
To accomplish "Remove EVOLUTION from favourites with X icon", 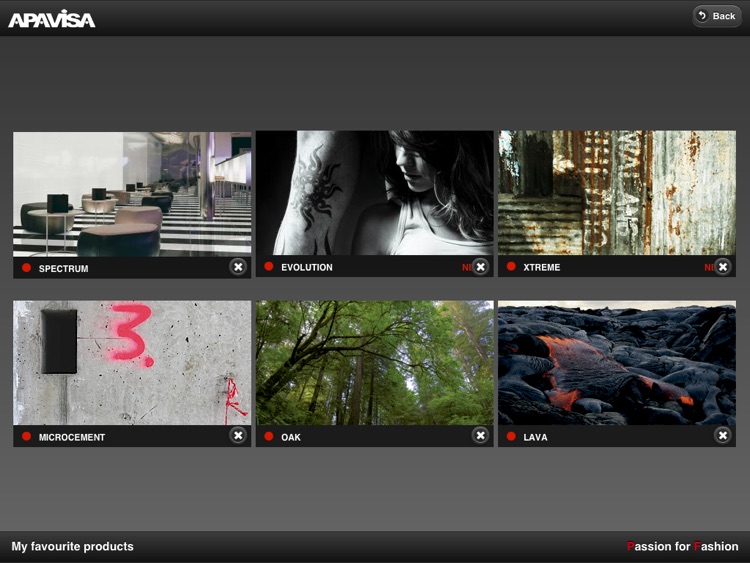I will tap(480, 267).
